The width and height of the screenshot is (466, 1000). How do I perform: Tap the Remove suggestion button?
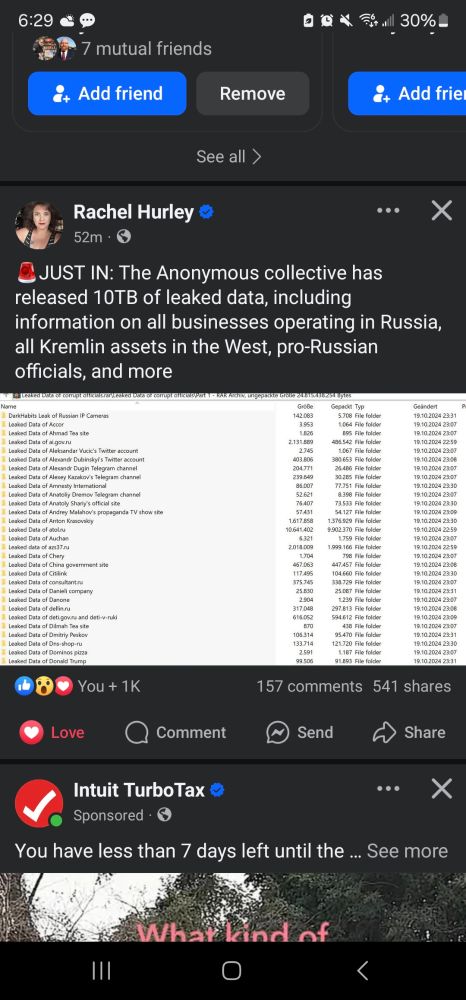click(252, 93)
